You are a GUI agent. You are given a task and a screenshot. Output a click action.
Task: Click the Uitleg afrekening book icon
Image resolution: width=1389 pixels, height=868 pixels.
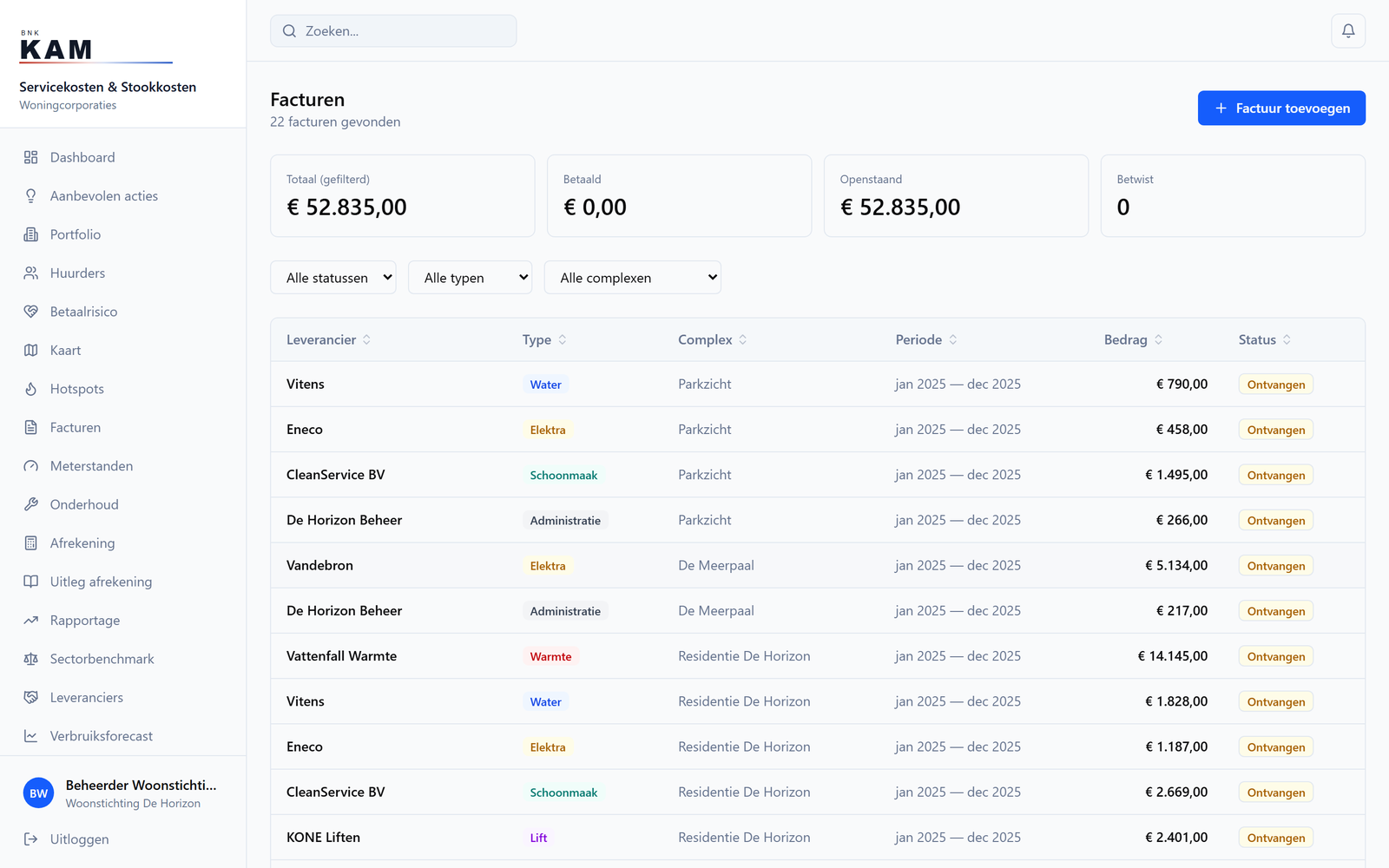pos(31,582)
